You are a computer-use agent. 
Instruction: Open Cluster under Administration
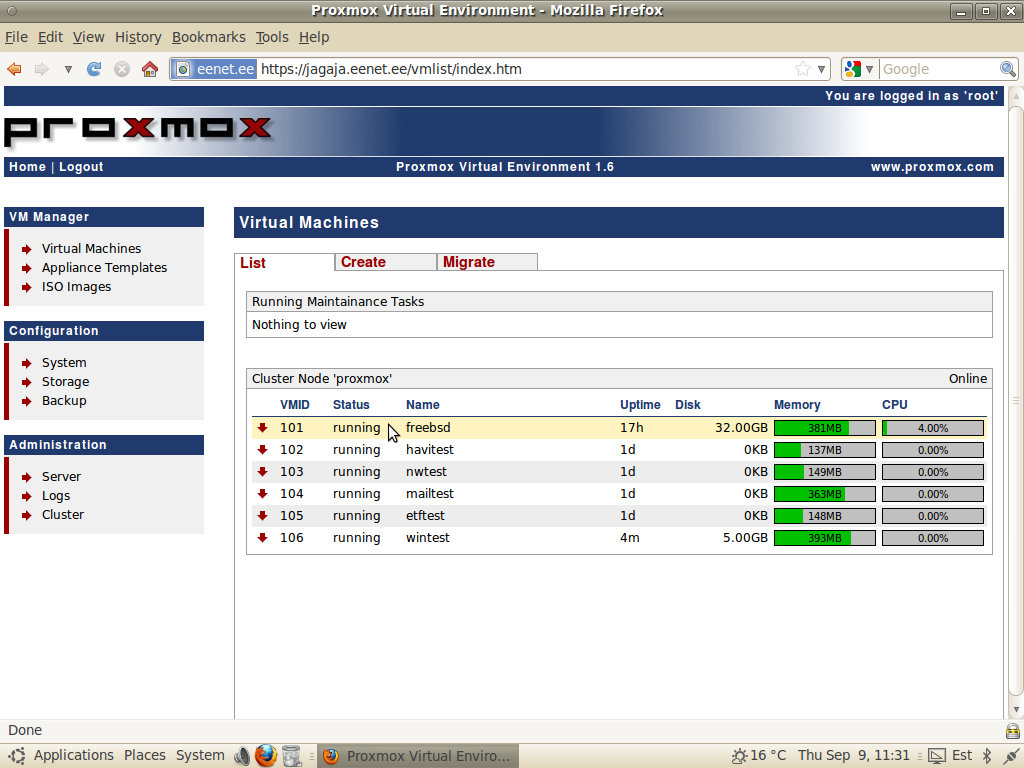coord(63,515)
